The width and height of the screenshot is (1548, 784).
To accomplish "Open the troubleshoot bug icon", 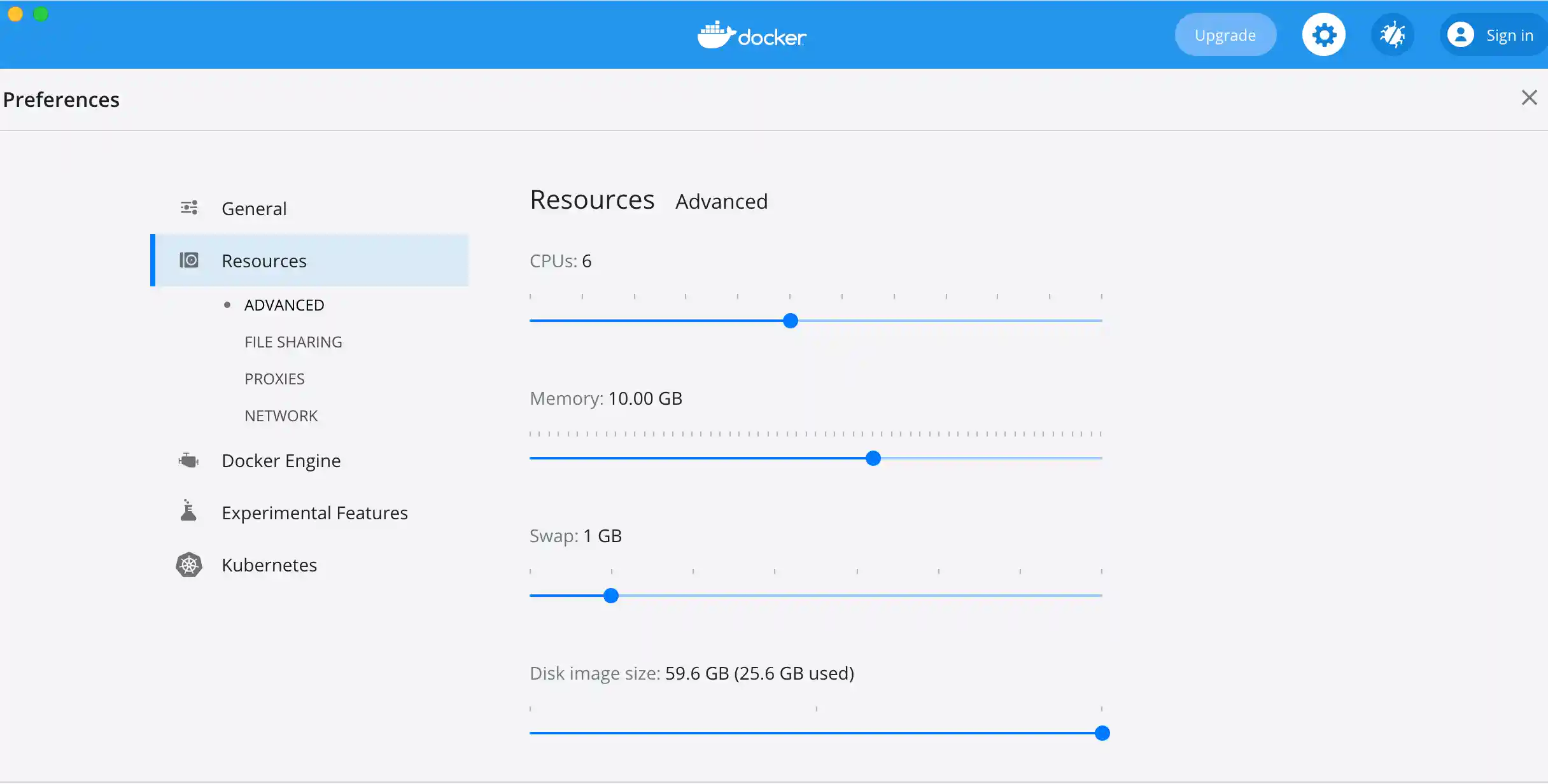I will point(1392,35).
